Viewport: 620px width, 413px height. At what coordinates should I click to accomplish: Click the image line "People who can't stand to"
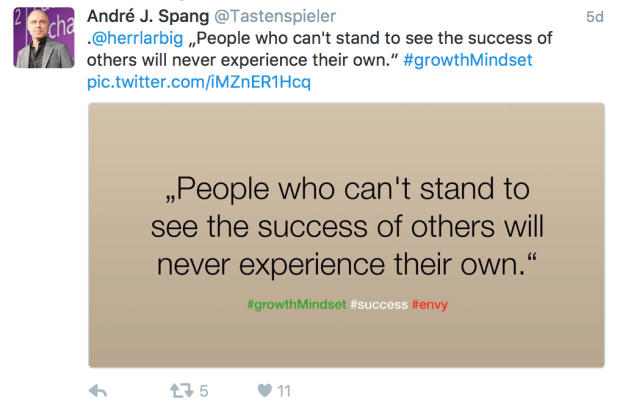coord(345,190)
